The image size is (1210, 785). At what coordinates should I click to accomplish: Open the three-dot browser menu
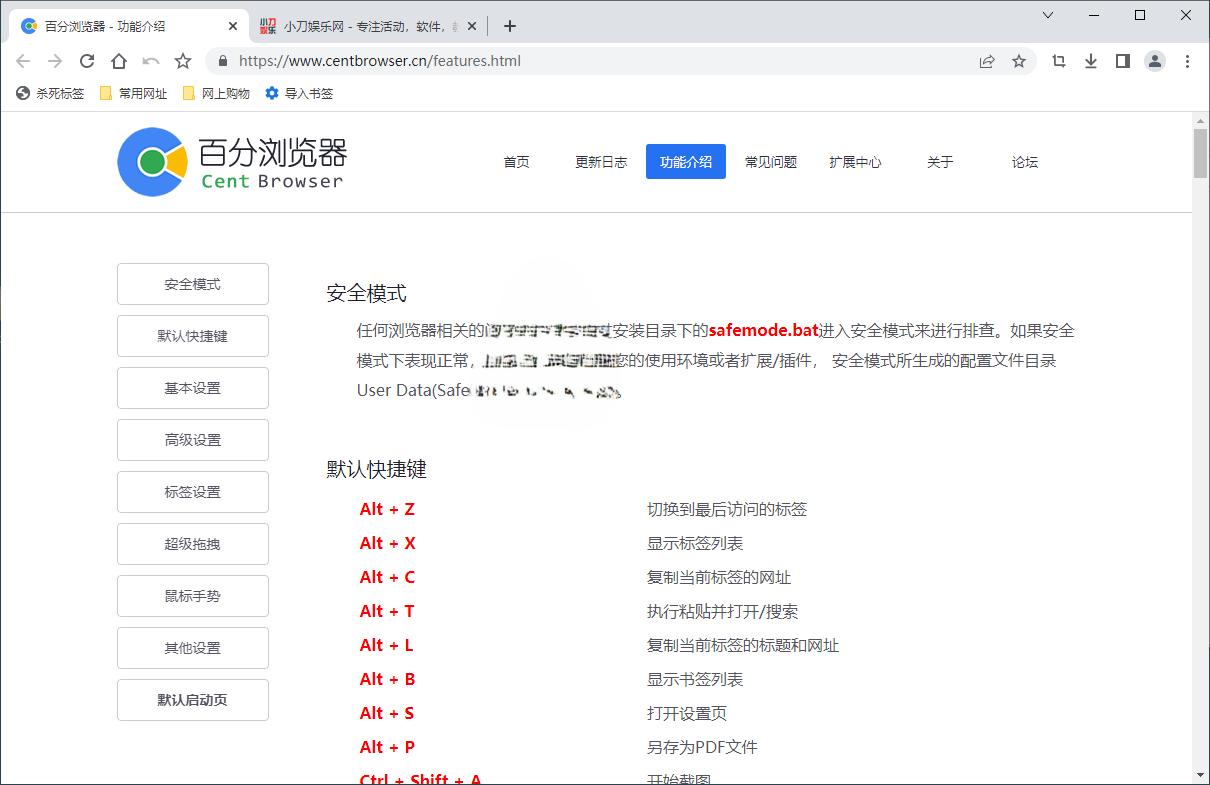1187,61
